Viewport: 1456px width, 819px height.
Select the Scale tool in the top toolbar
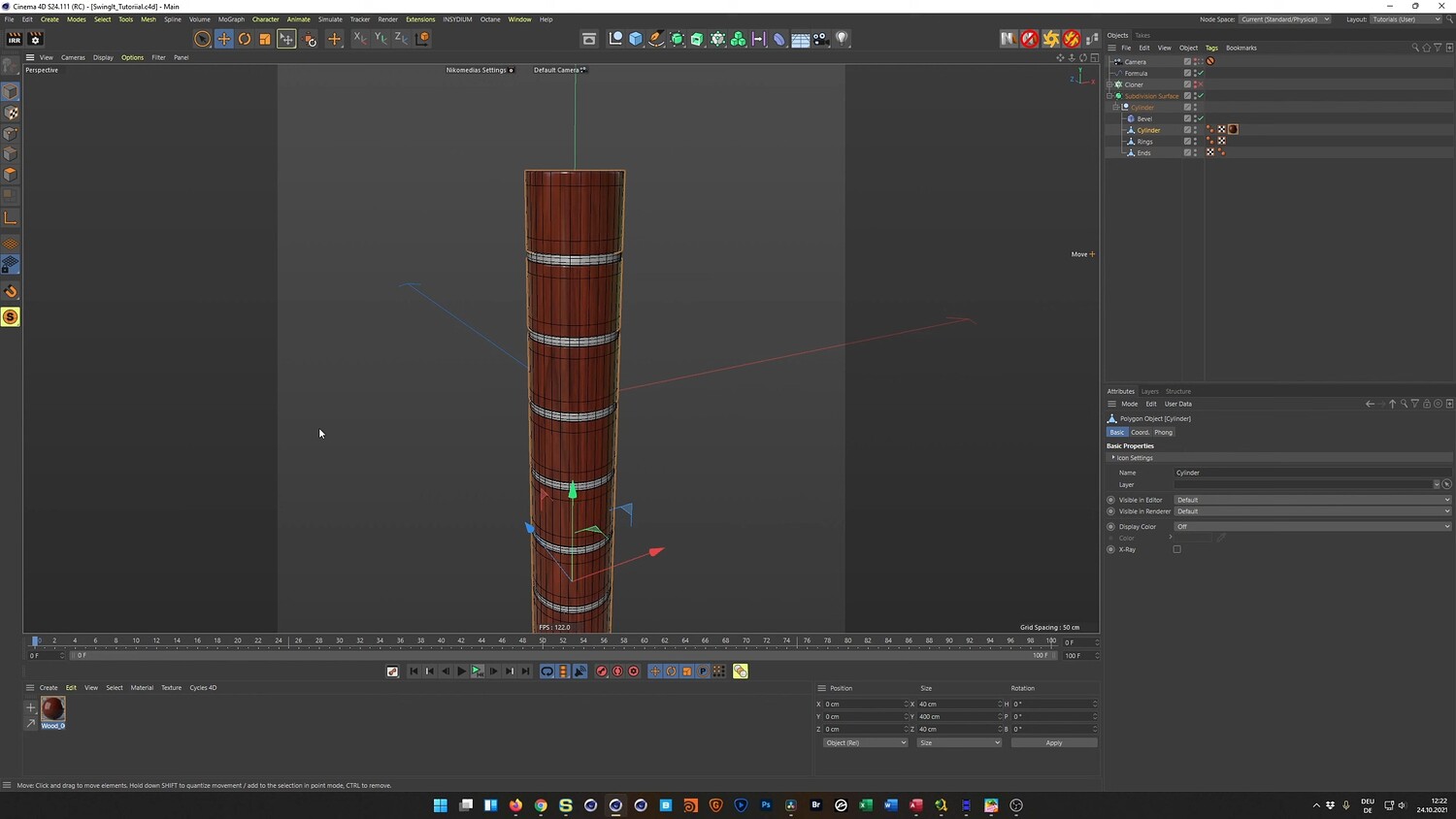click(x=265, y=39)
